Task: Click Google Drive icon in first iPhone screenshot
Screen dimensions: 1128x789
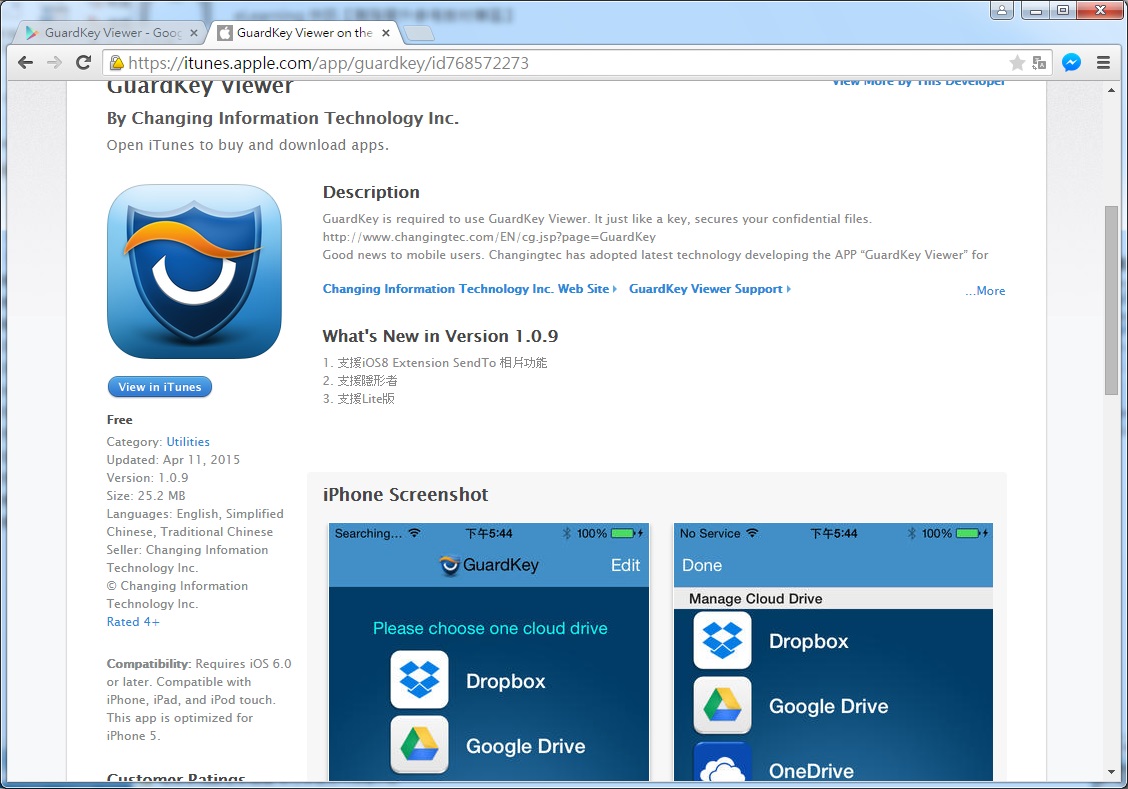Action: [419, 744]
